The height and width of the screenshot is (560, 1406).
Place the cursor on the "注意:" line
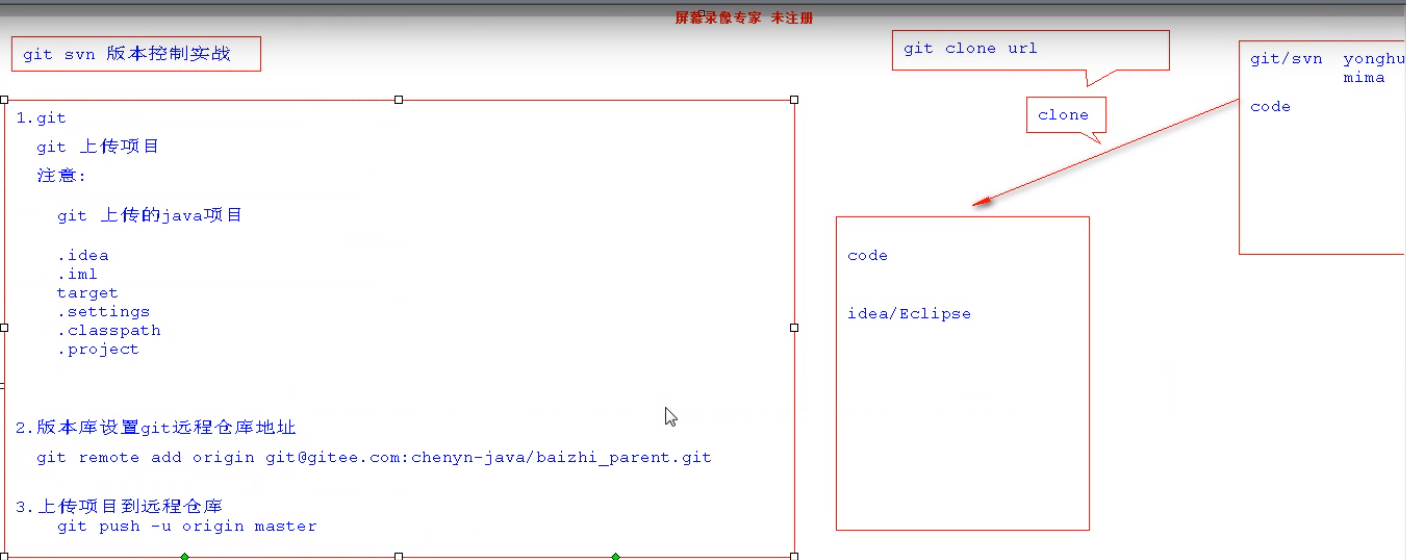coord(62,176)
